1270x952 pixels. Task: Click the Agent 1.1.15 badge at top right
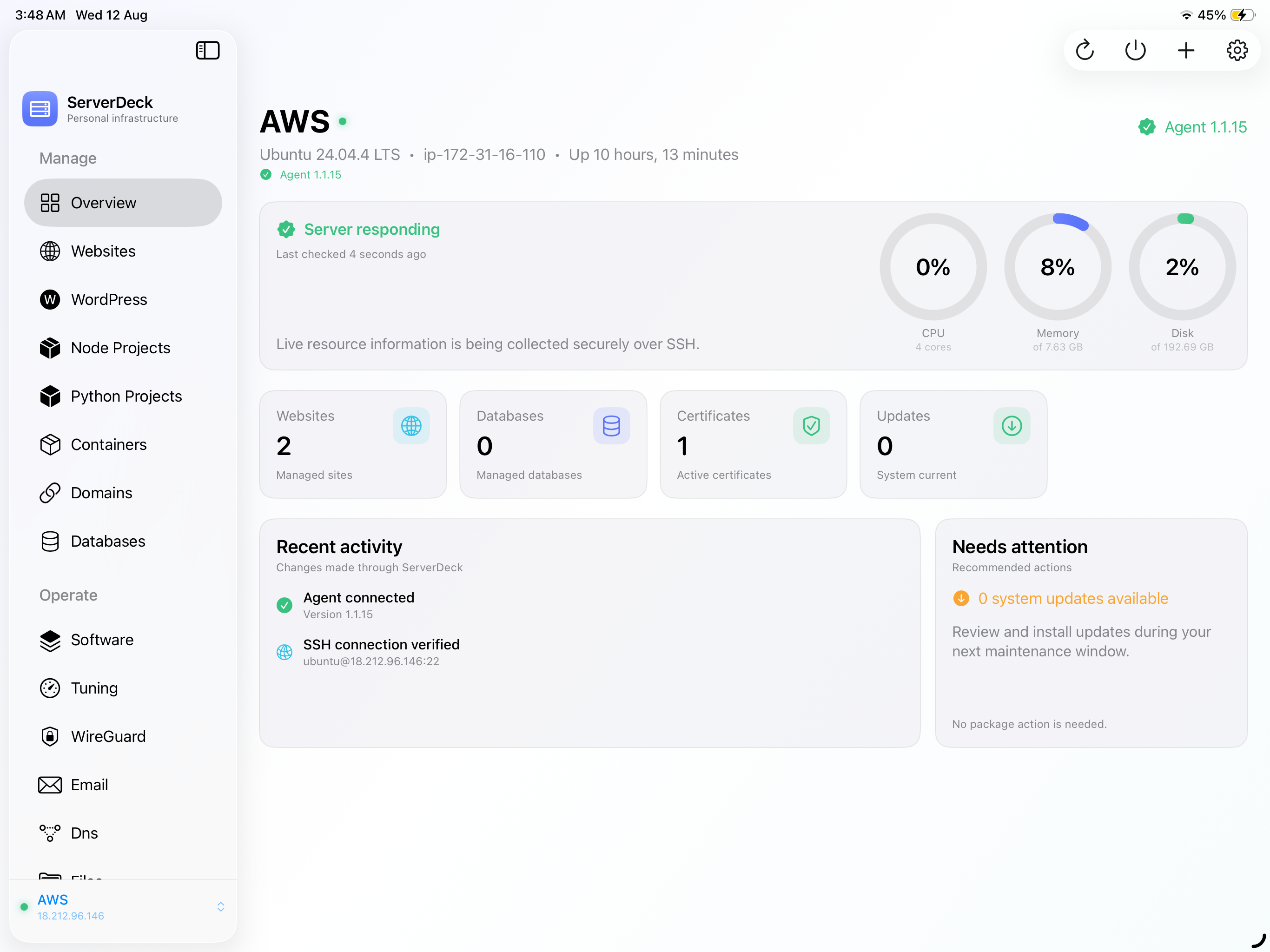click(1192, 127)
